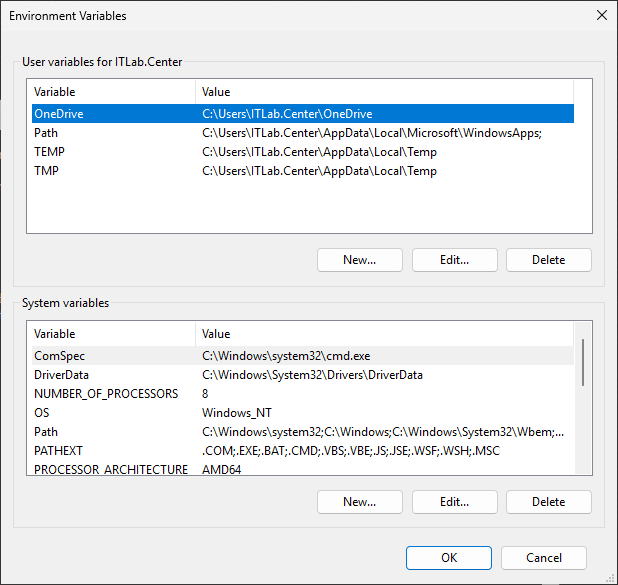Viewport: 618px width, 585px height.
Task: Close the Environment Variables dialog
Action: pos(600,16)
